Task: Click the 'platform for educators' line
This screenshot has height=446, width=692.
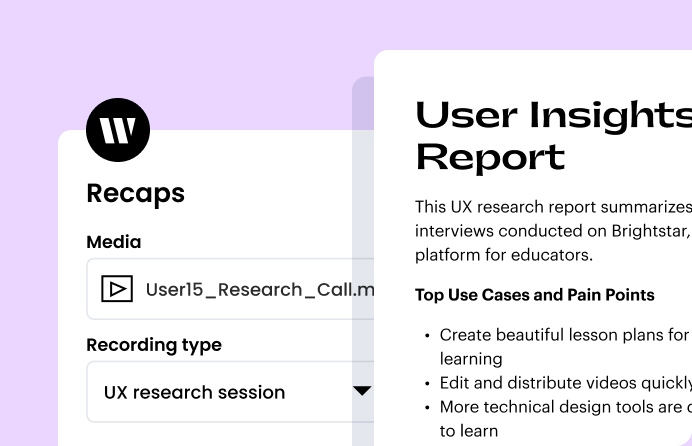Action: (504, 255)
